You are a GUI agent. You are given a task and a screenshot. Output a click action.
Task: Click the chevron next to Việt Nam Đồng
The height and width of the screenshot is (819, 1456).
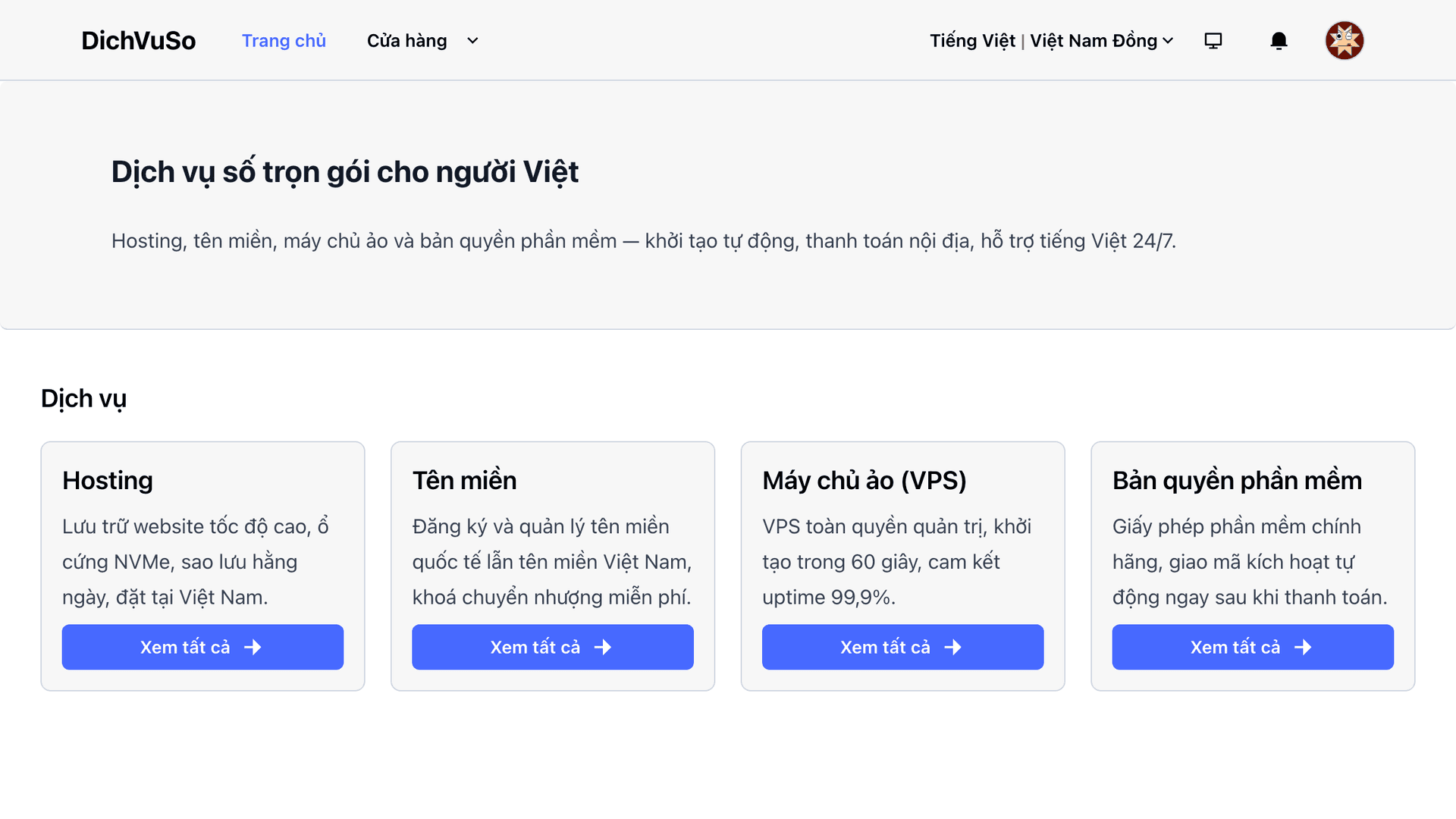pyautogui.click(x=1168, y=41)
